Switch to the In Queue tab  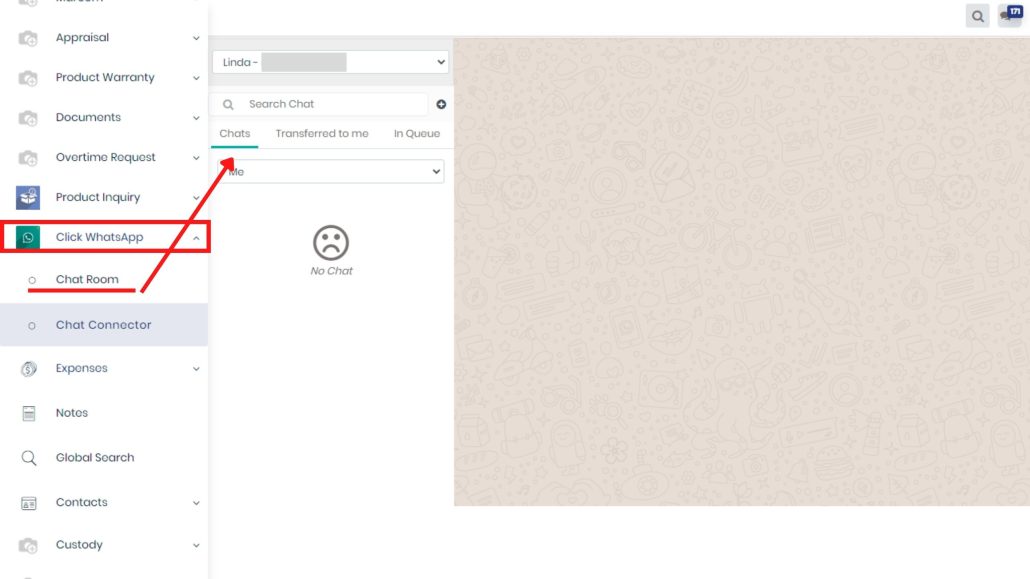point(417,133)
